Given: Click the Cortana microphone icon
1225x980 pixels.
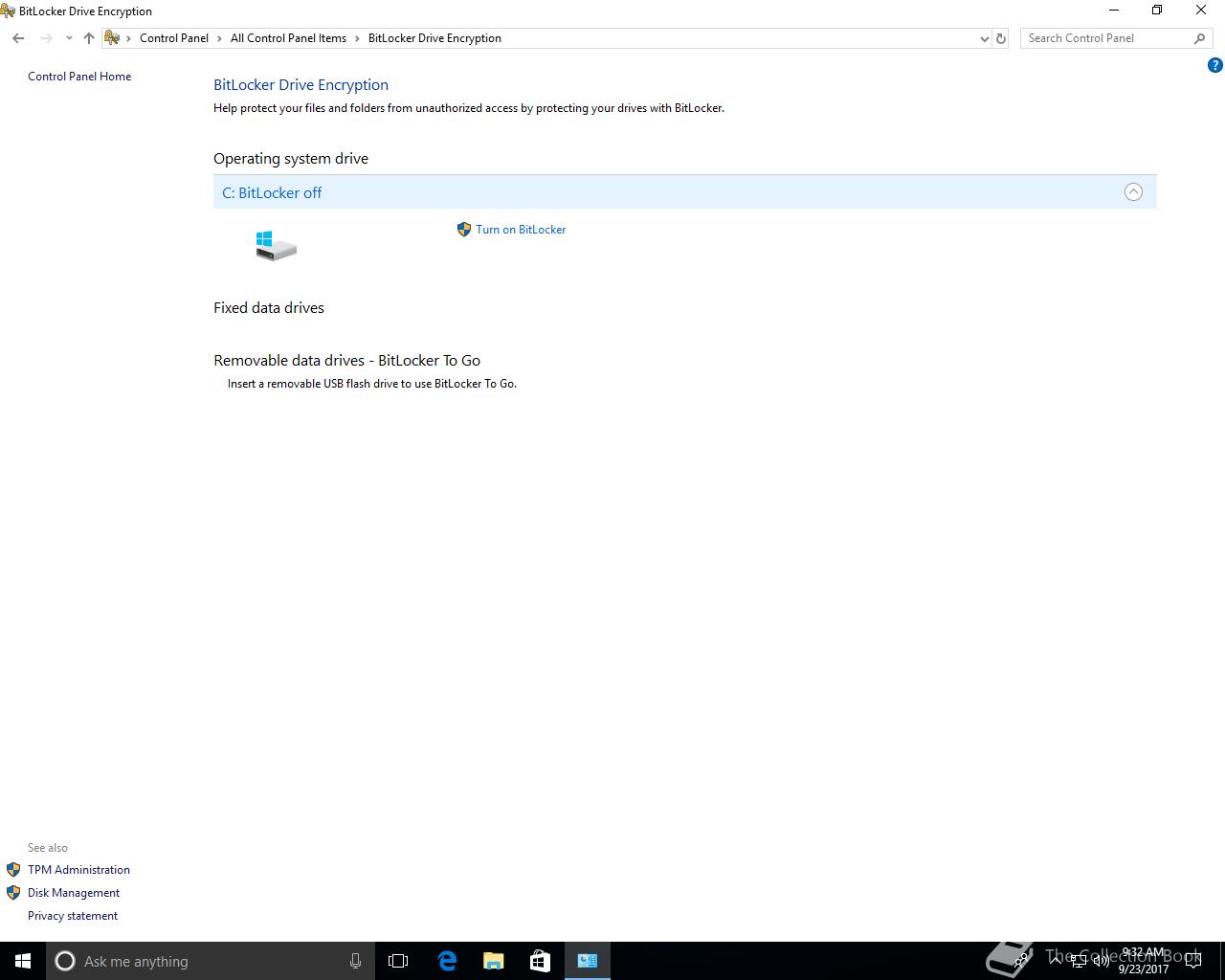Looking at the screenshot, I should [355, 961].
